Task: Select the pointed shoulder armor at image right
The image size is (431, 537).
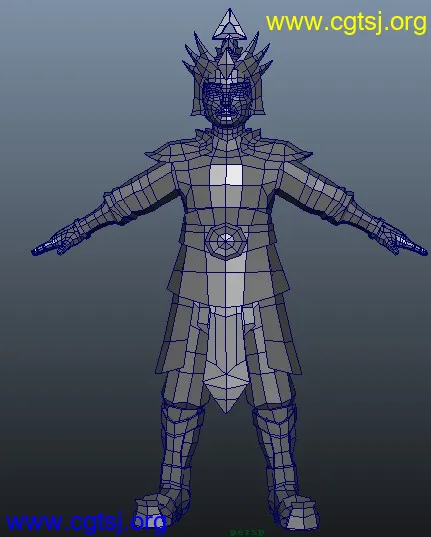Action: click(x=294, y=152)
